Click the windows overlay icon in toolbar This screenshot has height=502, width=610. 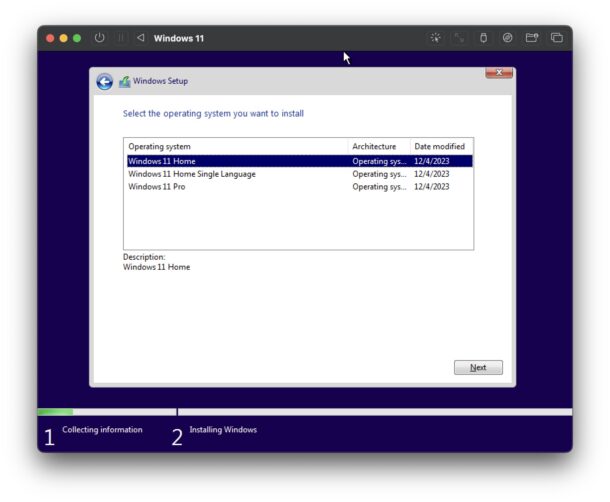coord(556,38)
